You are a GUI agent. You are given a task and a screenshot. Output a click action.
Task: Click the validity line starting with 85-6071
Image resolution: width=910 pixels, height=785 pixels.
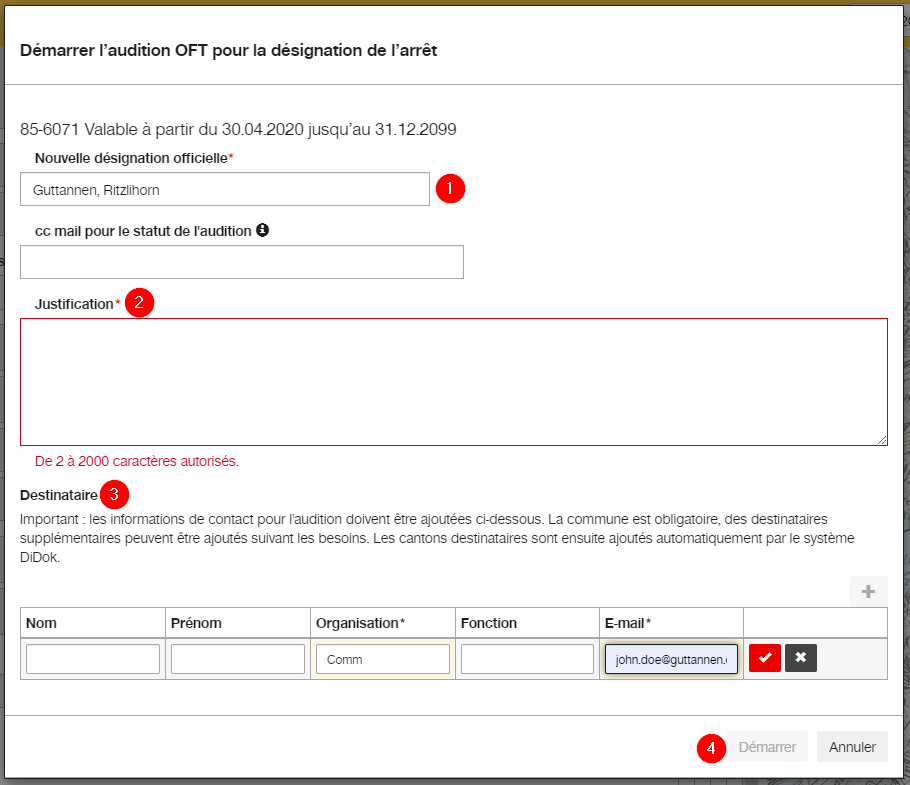pos(238,129)
